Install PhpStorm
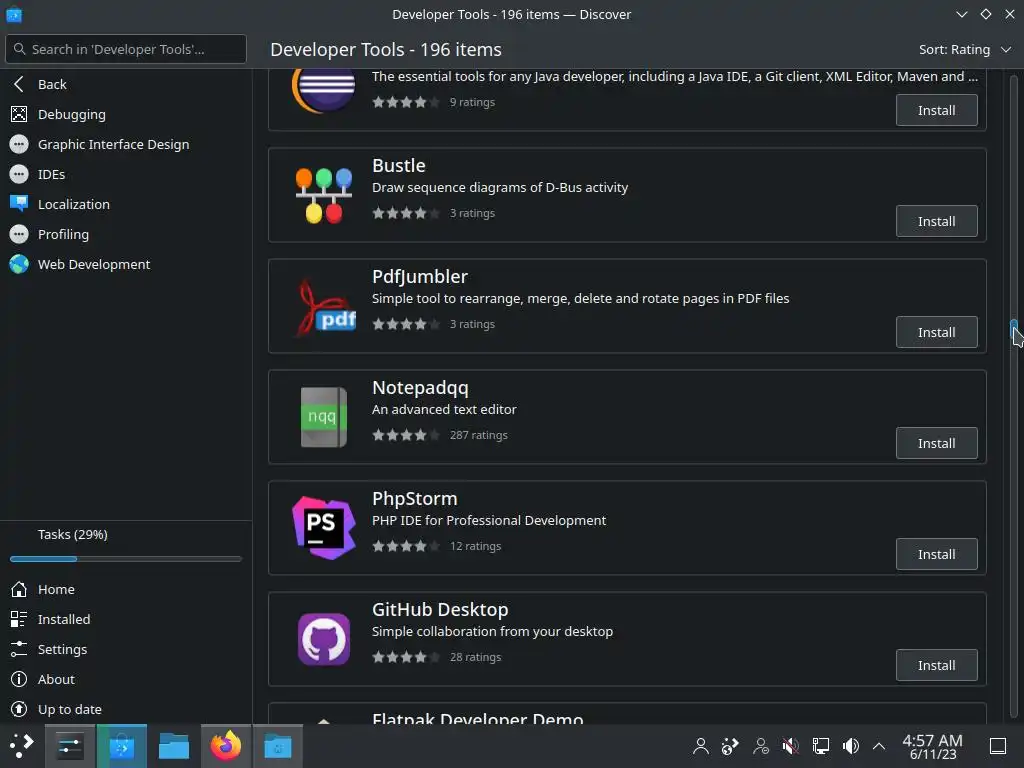Image resolution: width=1024 pixels, height=768 pixels. click(936, 554)
